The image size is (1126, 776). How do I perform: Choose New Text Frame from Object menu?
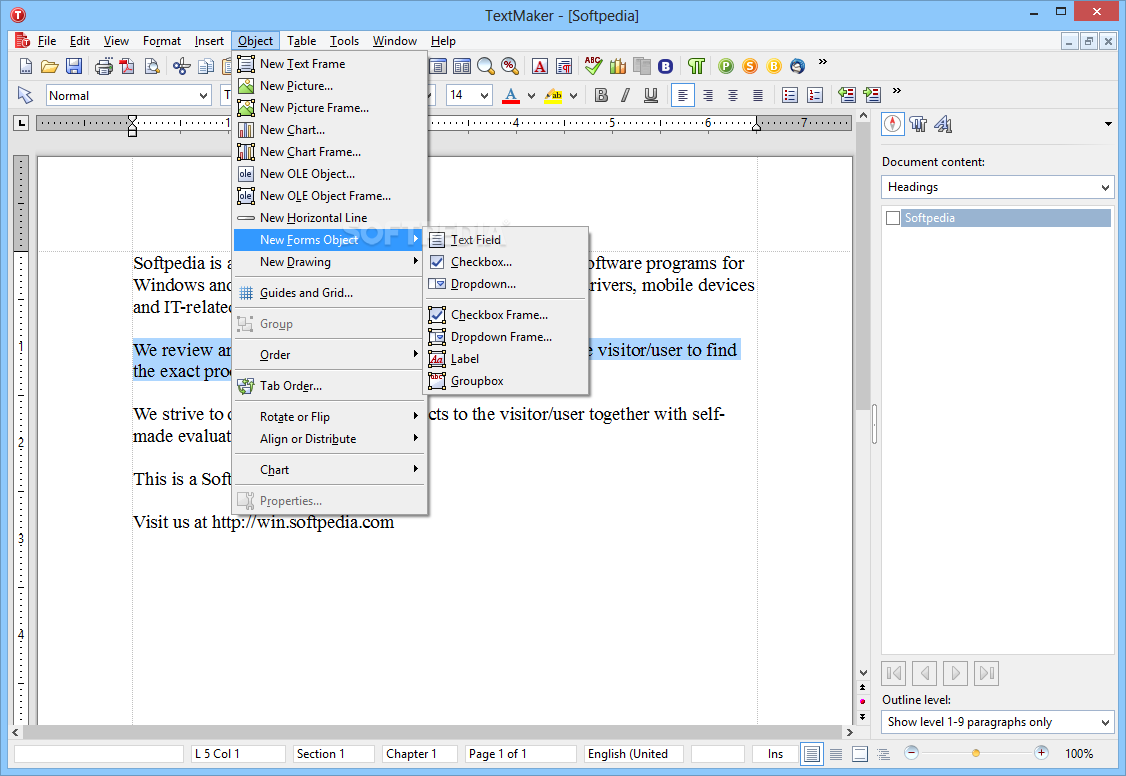tap(330, 64)
